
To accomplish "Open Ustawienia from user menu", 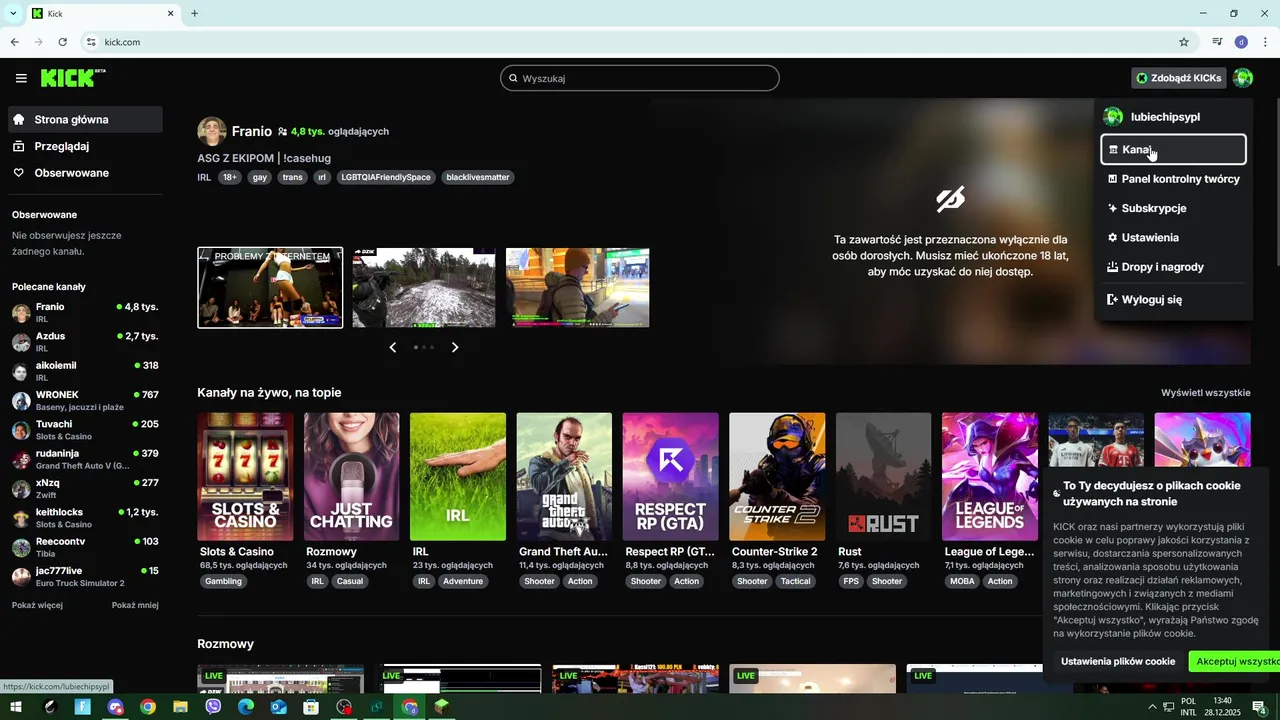I will point(1173,238).
